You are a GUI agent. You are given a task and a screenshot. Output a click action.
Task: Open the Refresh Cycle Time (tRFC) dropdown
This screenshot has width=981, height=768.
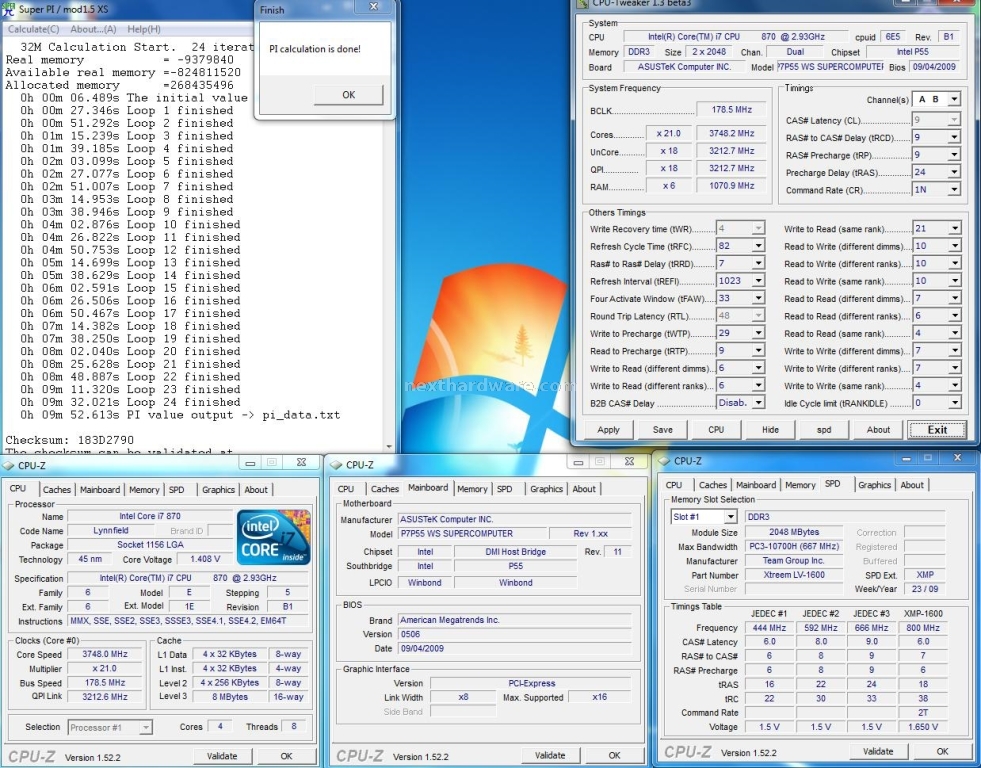point(758,246)
